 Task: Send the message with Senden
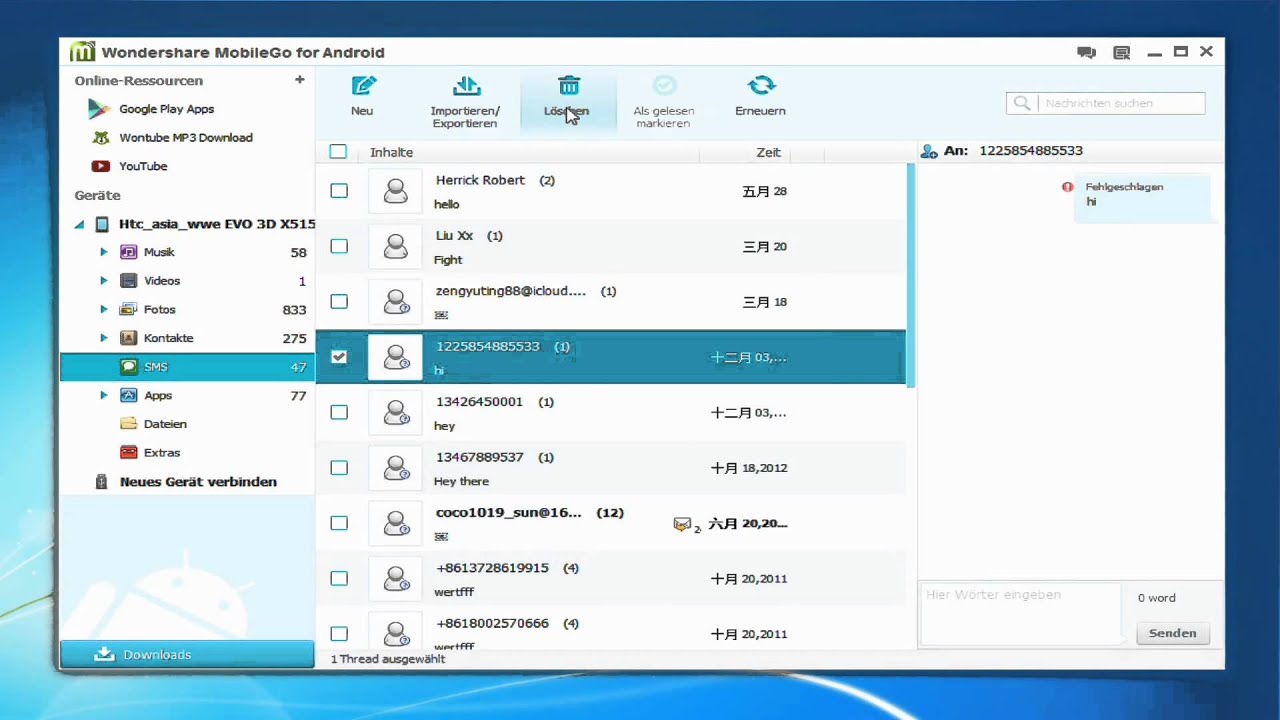1172,633
